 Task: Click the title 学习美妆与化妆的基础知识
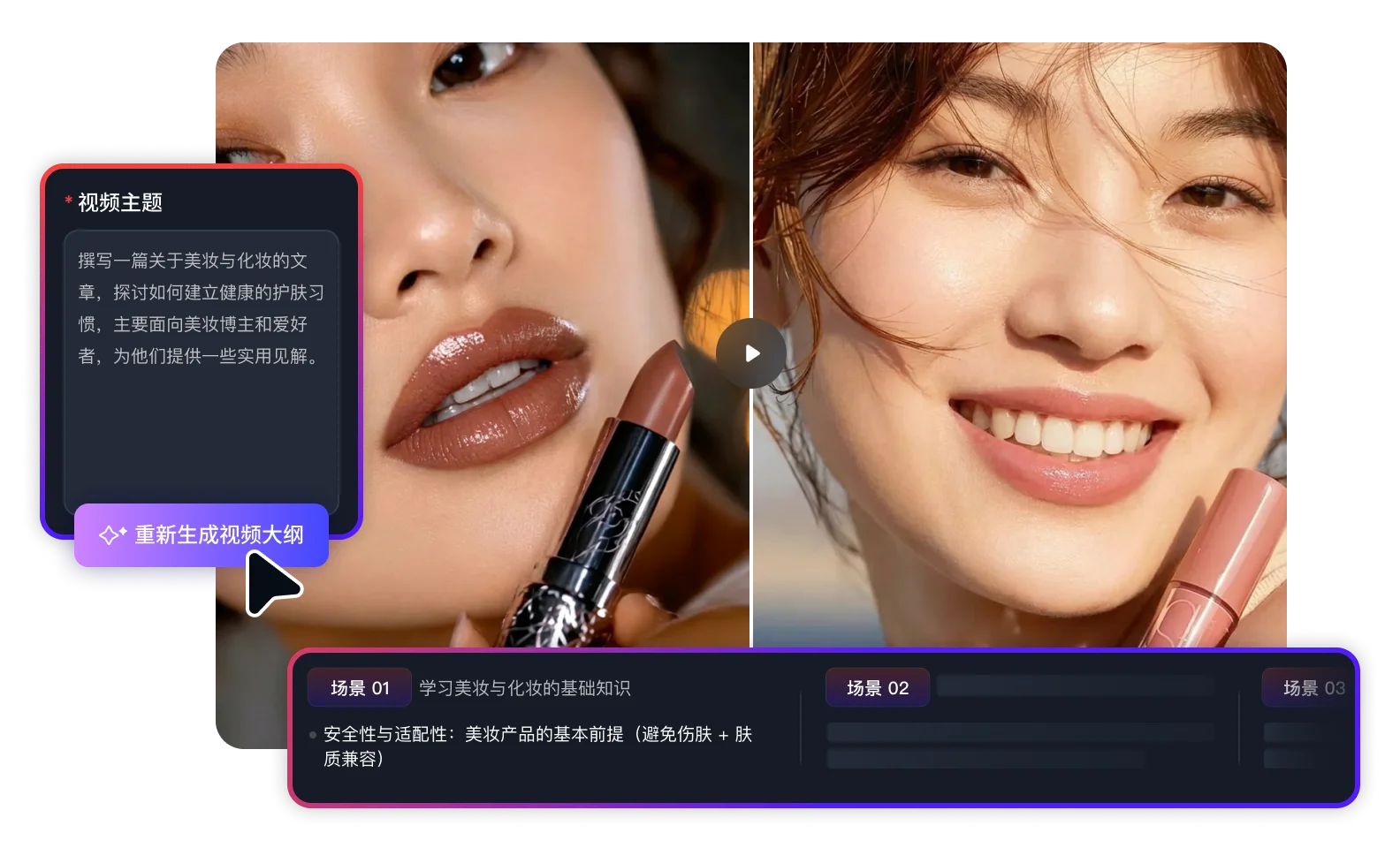click(524, 688)
